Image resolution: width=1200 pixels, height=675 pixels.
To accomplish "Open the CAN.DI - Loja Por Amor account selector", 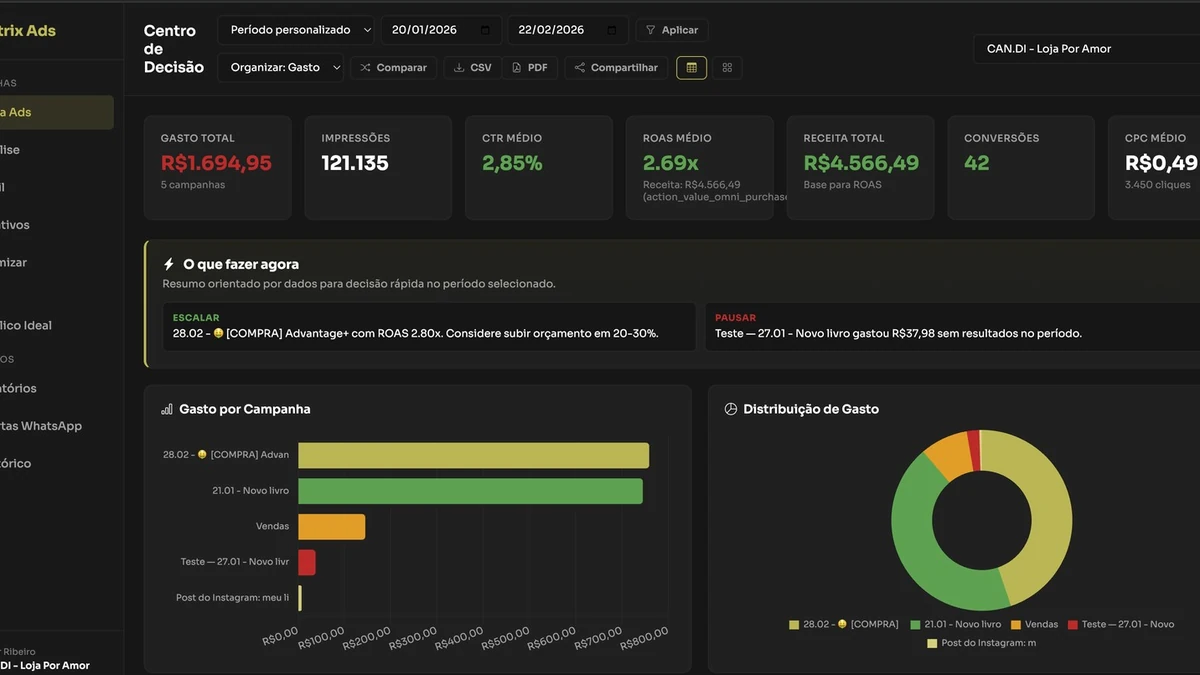I will coord(1086,48).
